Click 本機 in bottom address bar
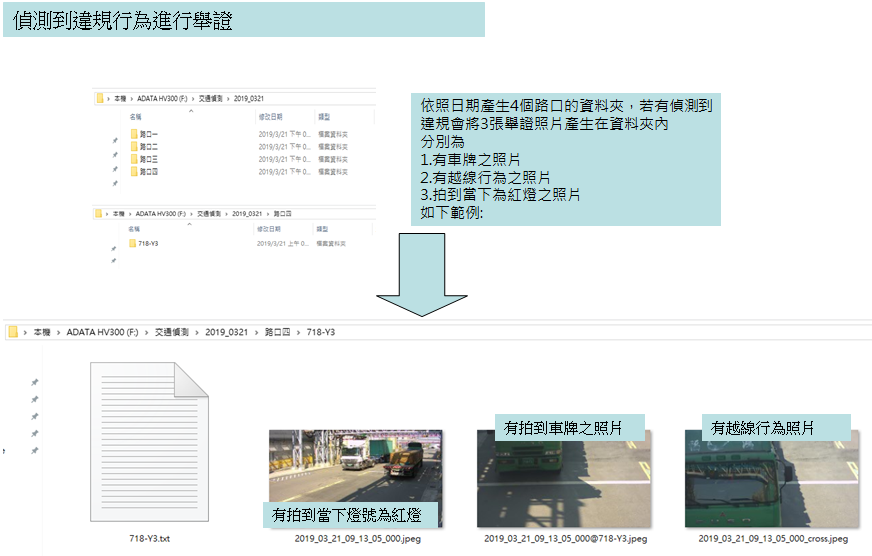Viewport: 872px width, 556px height. click(x=41, y=331)
